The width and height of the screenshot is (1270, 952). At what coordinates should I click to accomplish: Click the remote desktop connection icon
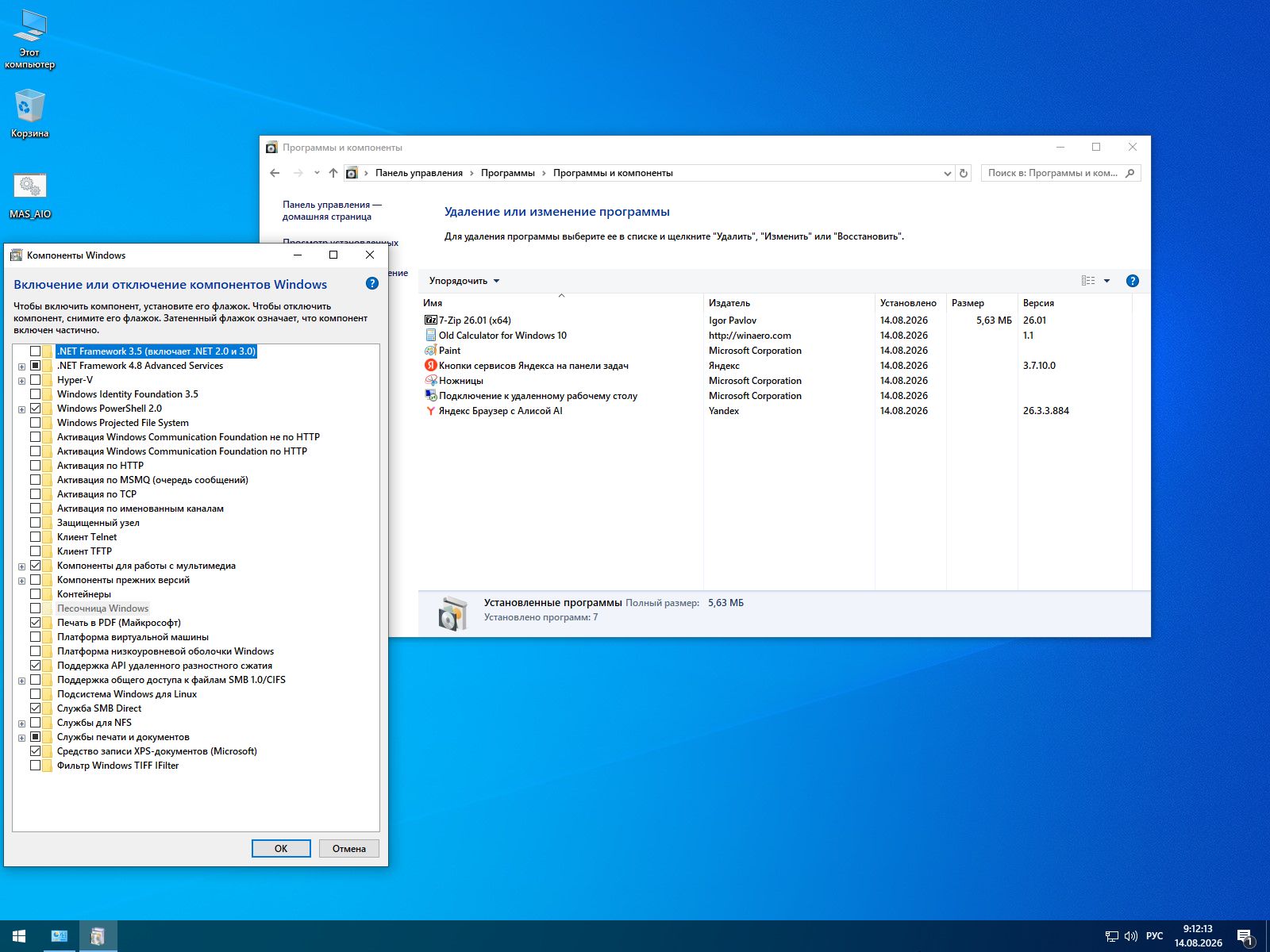pos(431,396)
